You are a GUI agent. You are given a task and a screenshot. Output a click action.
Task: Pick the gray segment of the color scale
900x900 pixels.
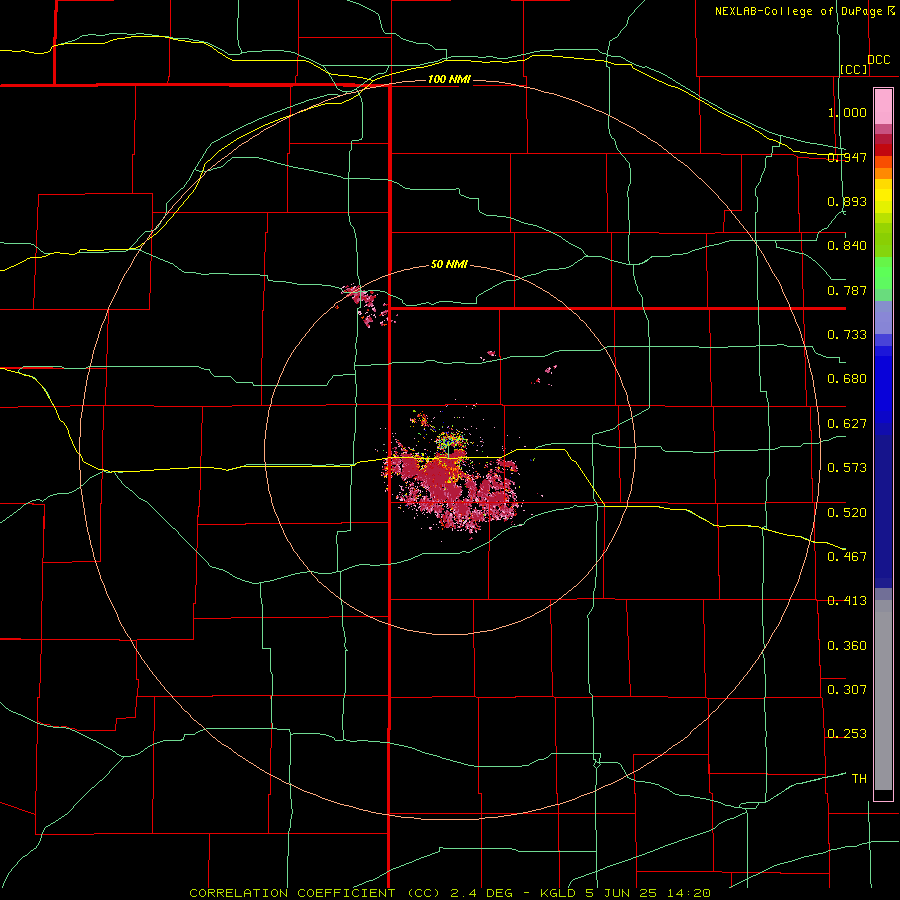[x=883, y=695]
